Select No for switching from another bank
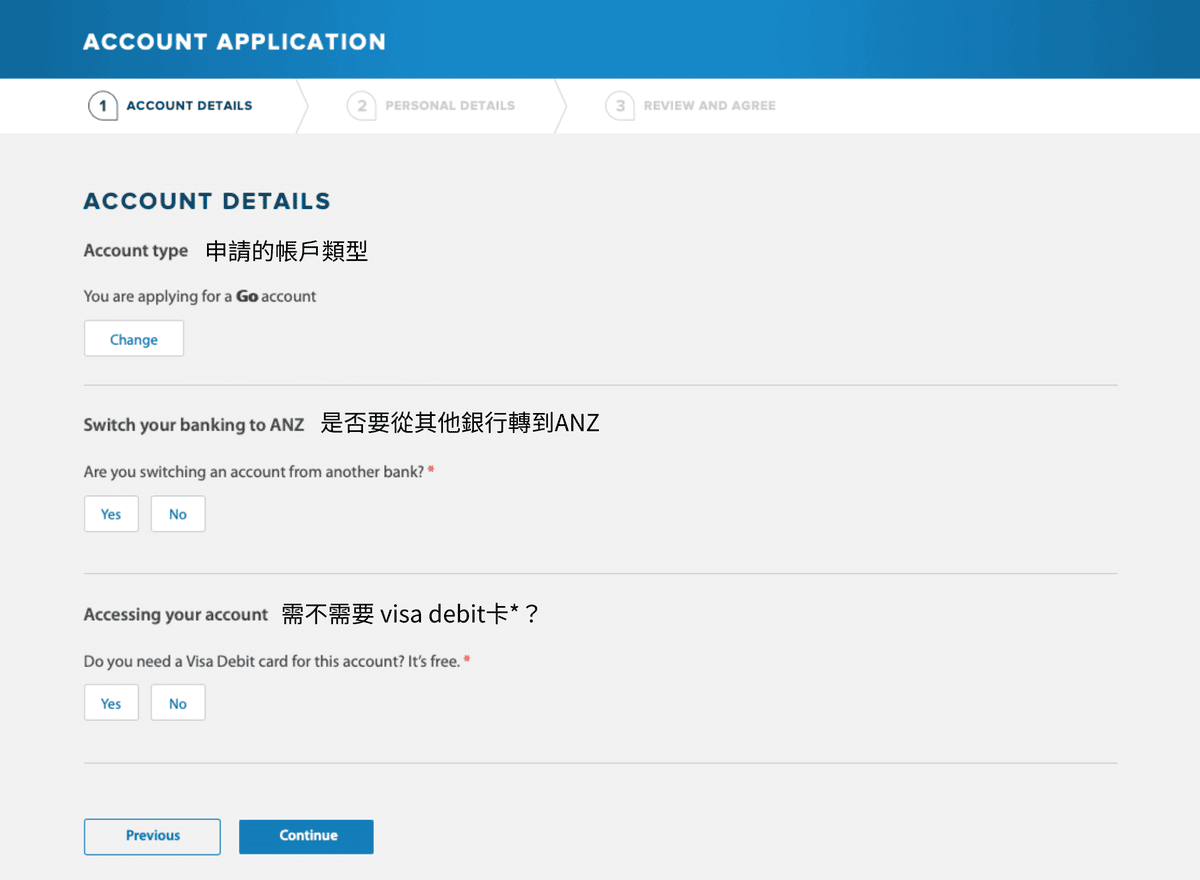Viewport: 1200px width, 880px height. pyautogui.click(x=178, y=514)
